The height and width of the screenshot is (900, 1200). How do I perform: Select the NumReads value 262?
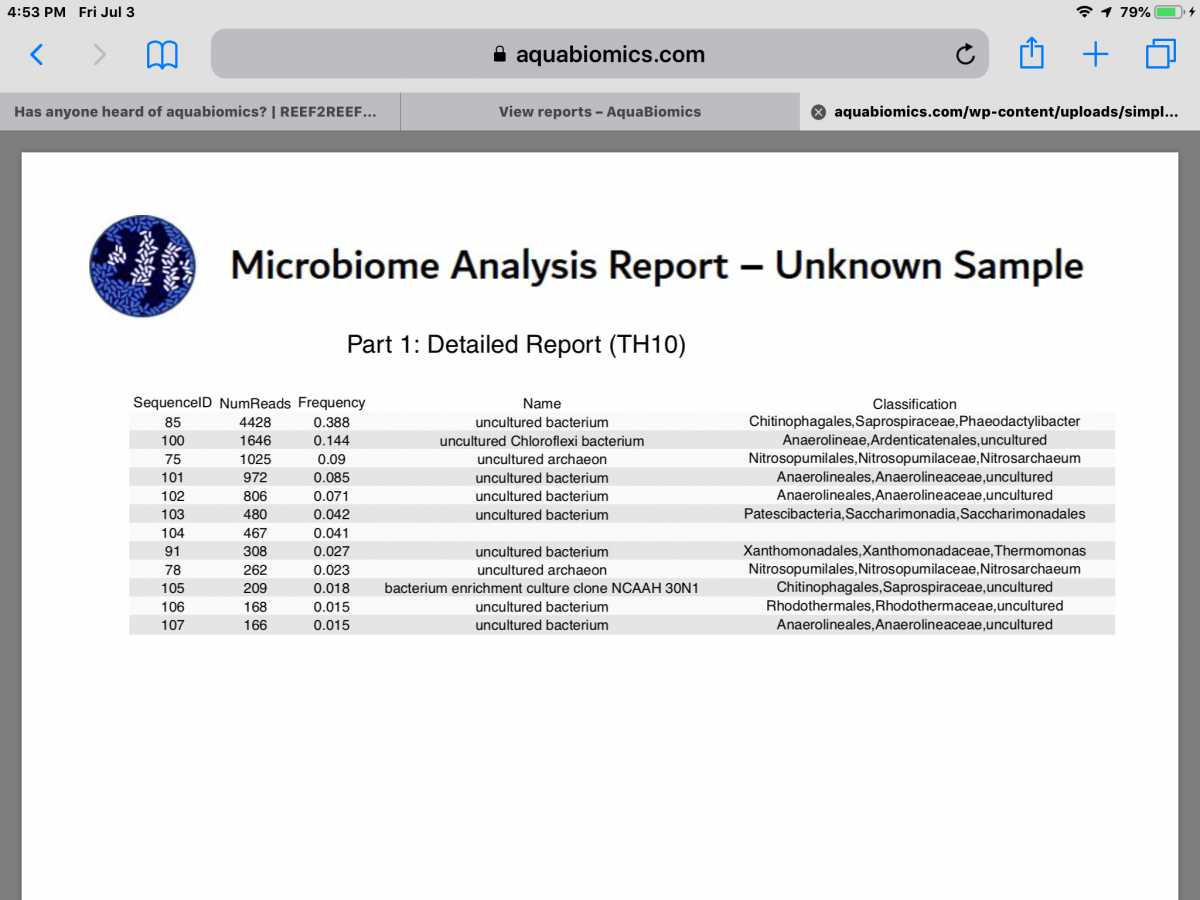[x=255, y=569]
